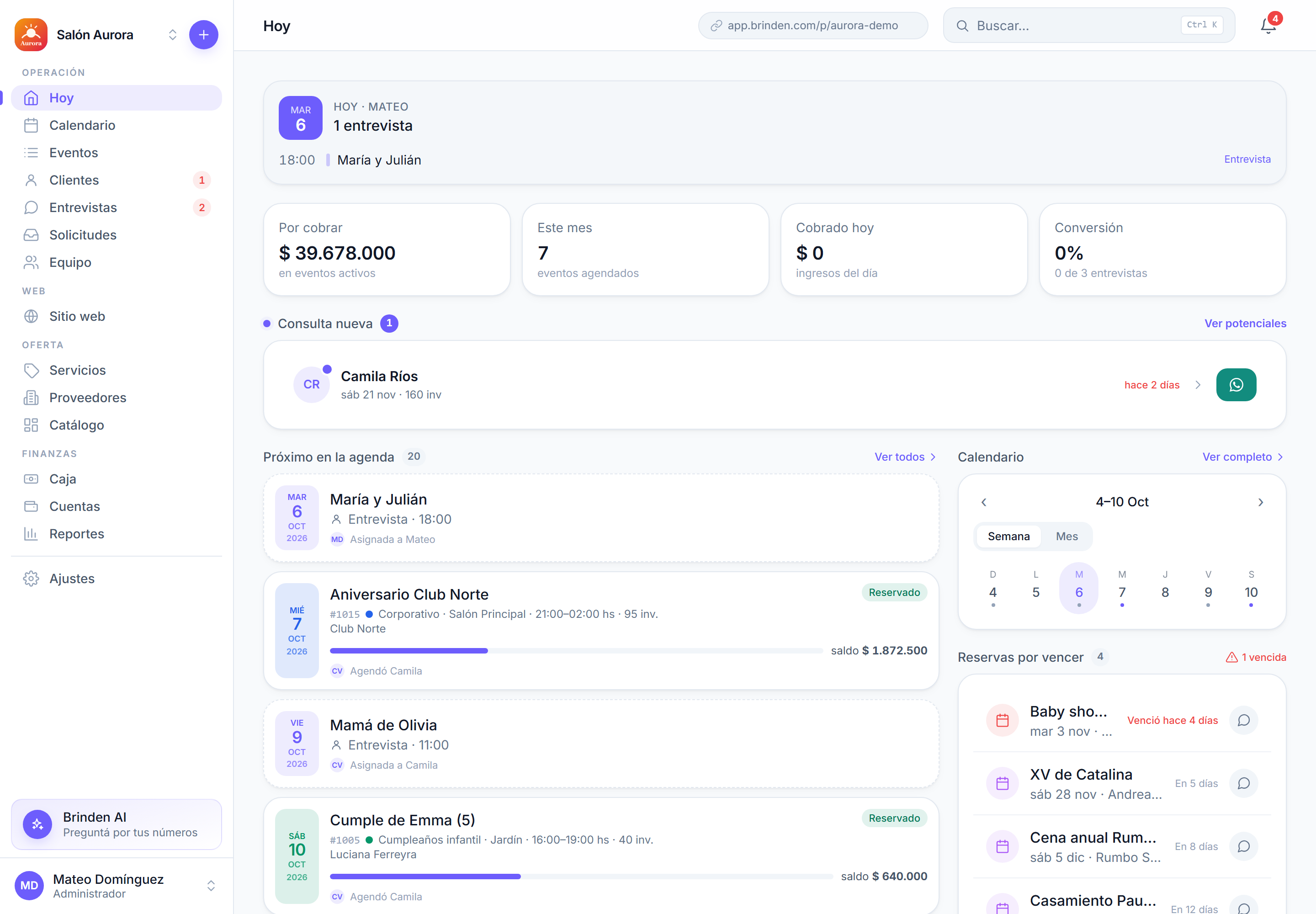1316x914 pixels.
Task: Expand the Salón Aurora workspace switcher
Action: point(172,35)
